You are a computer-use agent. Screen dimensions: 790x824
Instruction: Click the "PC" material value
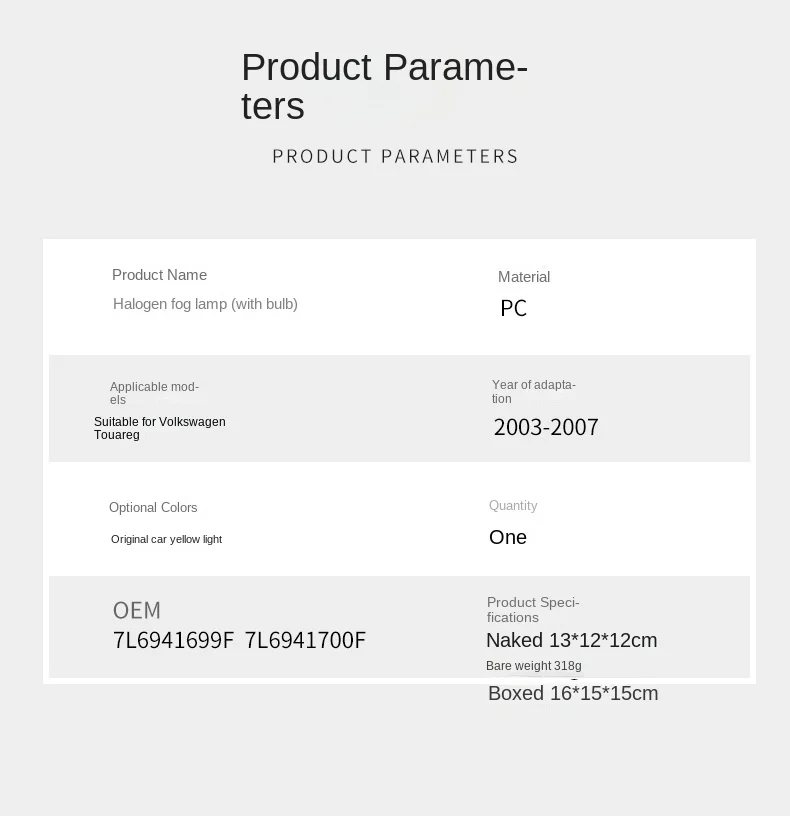pos(513,308)
